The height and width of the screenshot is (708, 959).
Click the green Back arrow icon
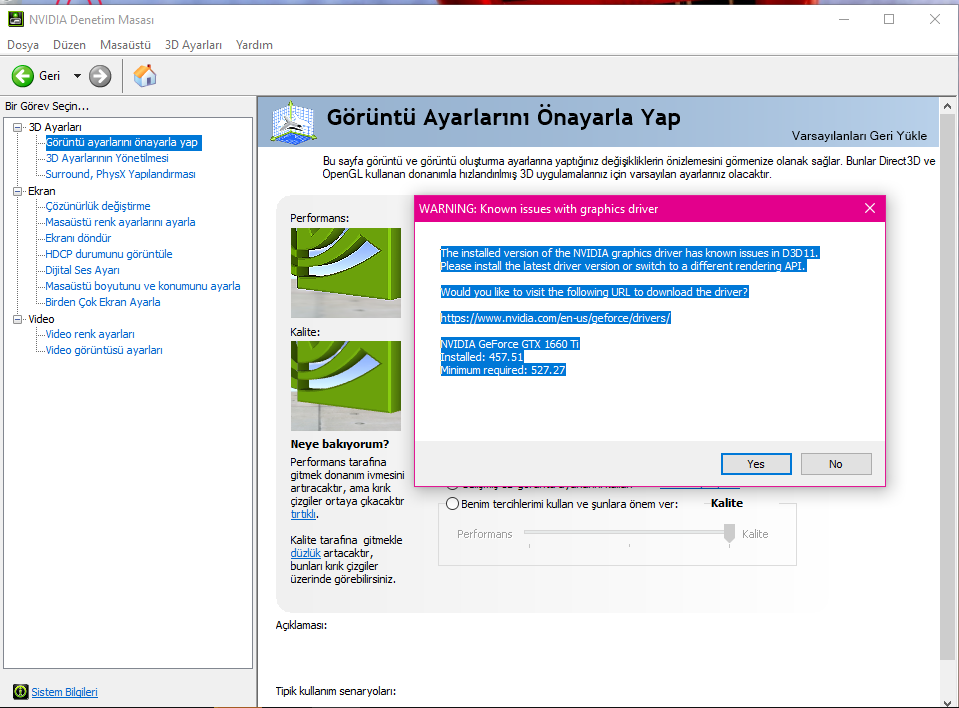click(23, 76)
